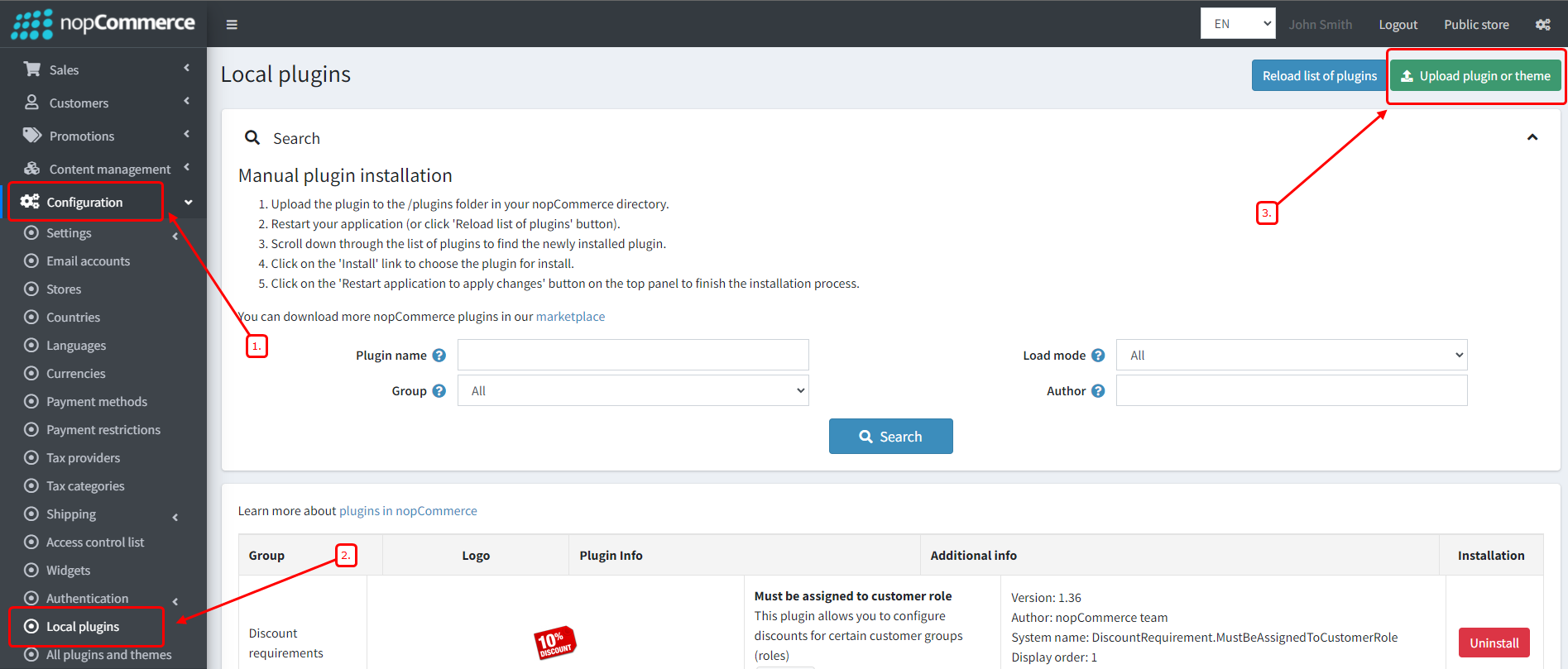Image resolution: width=1568 pixels, height=669 pixels.
Task: Expand the Settings submenu arrow
Action: [x=175, y=237]
